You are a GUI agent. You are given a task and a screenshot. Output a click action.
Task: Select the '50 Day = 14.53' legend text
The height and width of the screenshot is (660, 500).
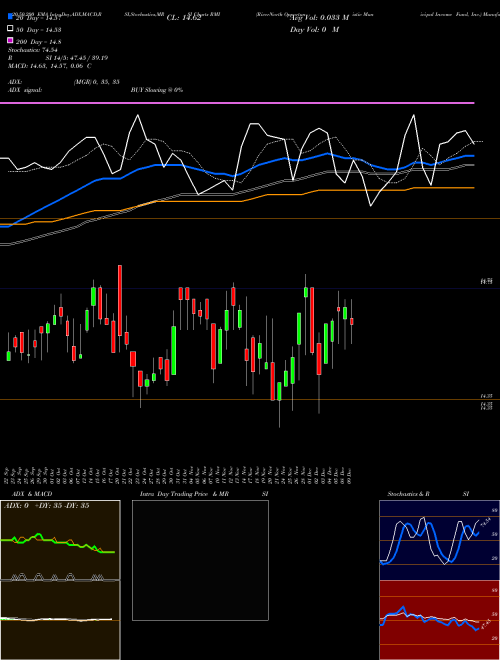coord(38,30)
